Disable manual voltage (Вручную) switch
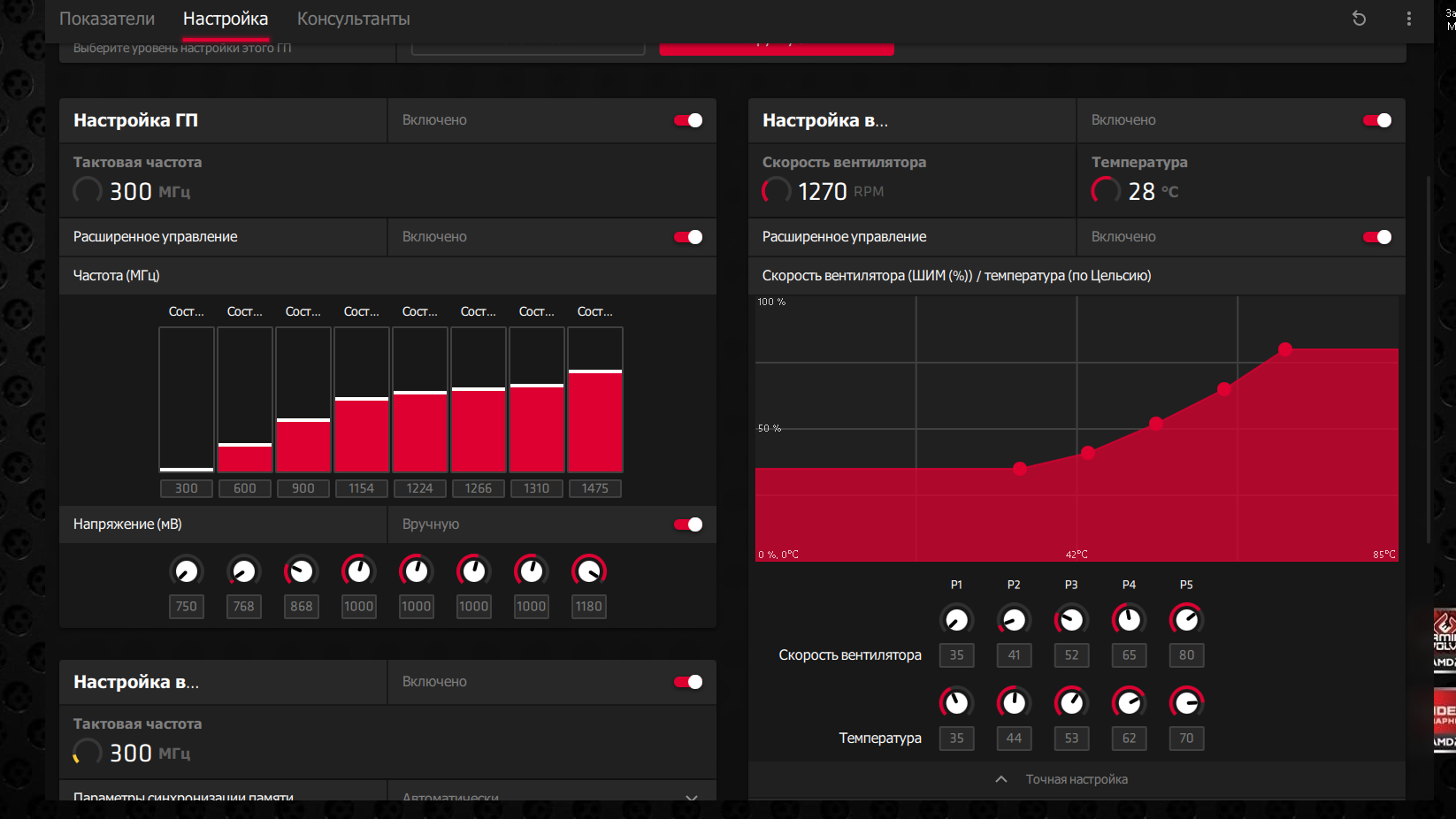This screenshot has width=1456, height=819. click(688, 524)
